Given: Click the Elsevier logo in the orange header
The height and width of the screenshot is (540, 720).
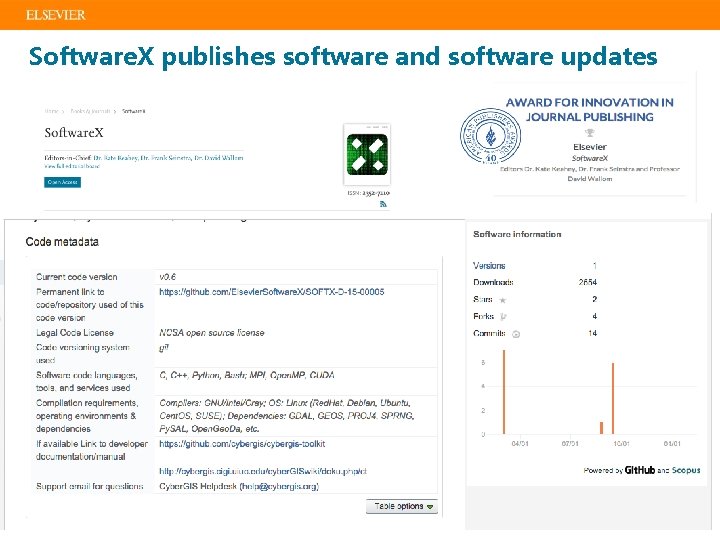Looking at the screenshot, I should (x=56, y=15).
